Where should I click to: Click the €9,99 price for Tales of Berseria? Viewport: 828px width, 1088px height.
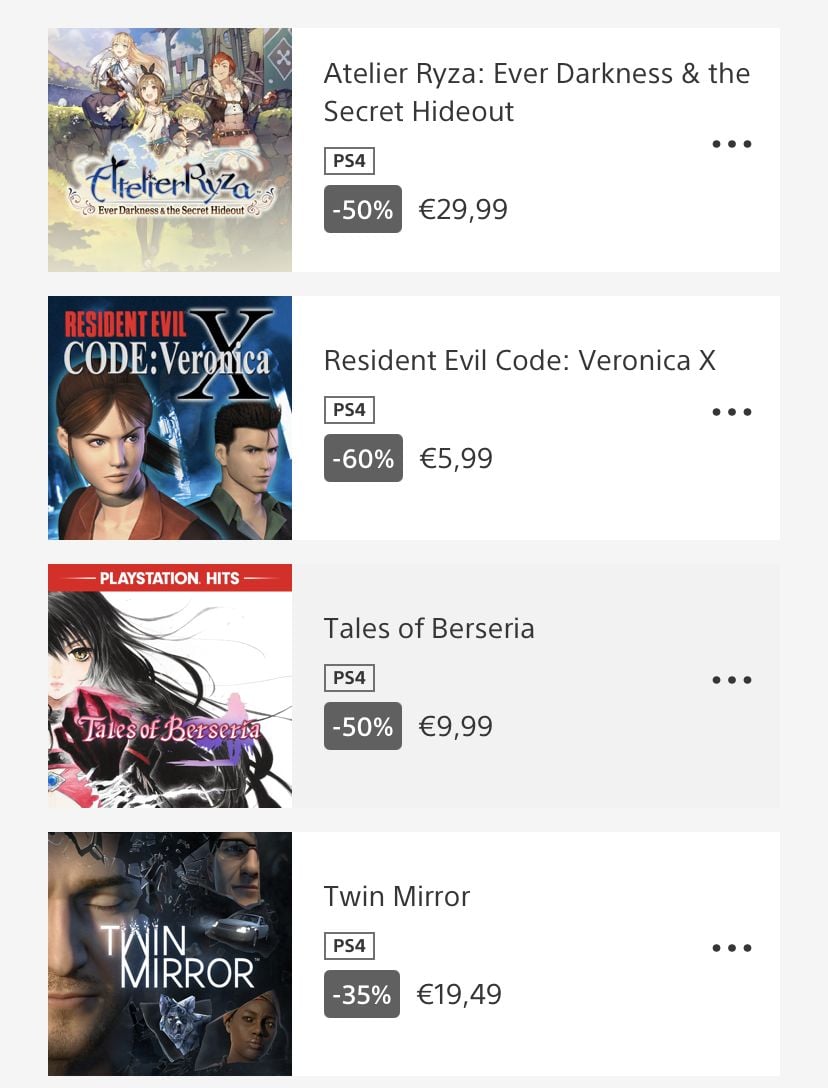pyautogui.click(x=456, y=726)
